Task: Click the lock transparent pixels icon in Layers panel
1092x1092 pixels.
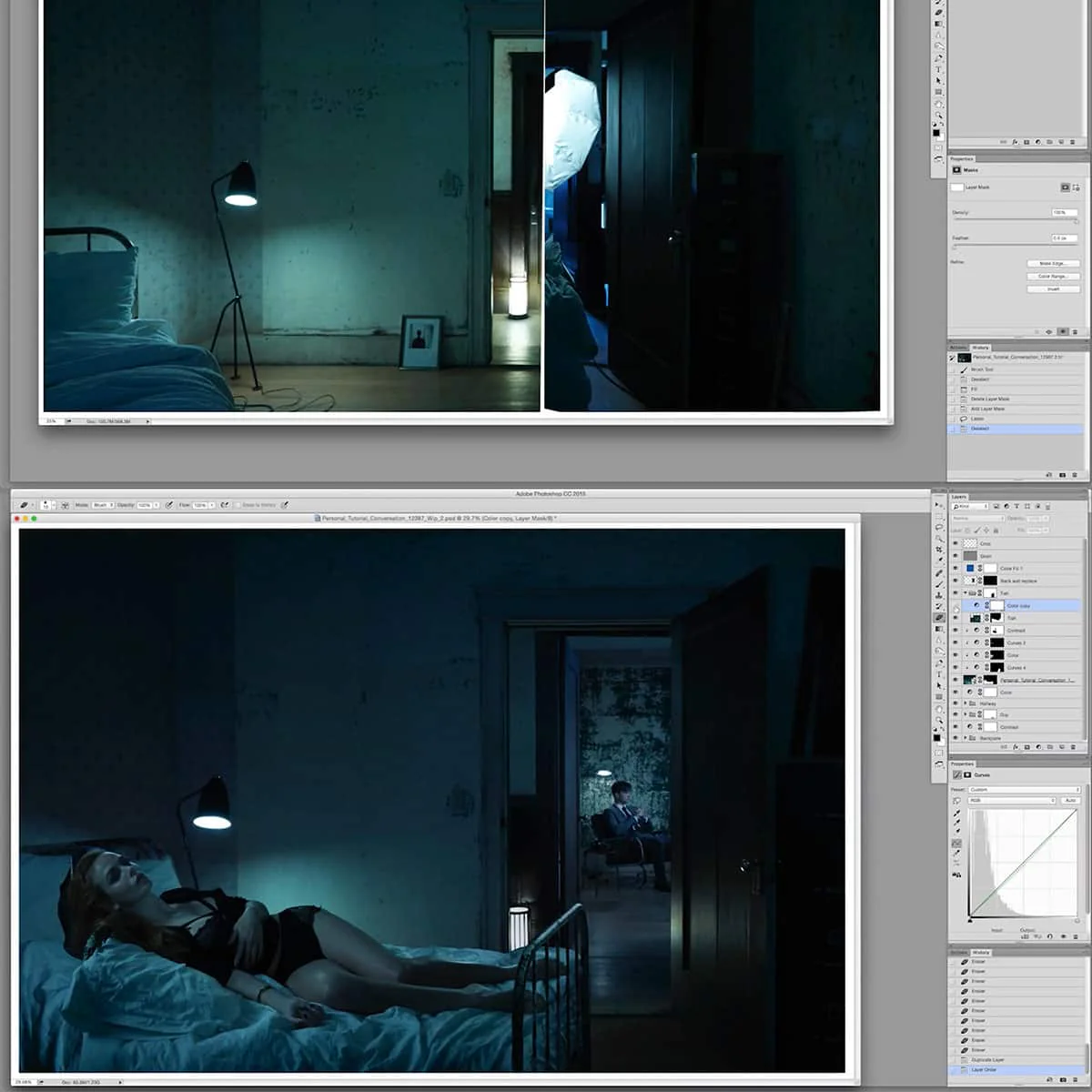Action: tap(967, 531)
